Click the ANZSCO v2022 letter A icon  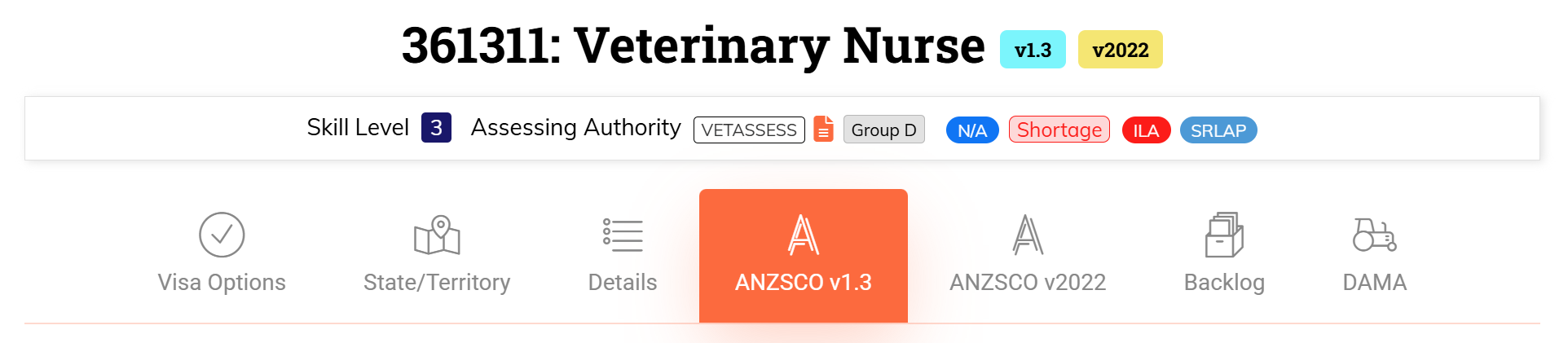[1028, 235]
